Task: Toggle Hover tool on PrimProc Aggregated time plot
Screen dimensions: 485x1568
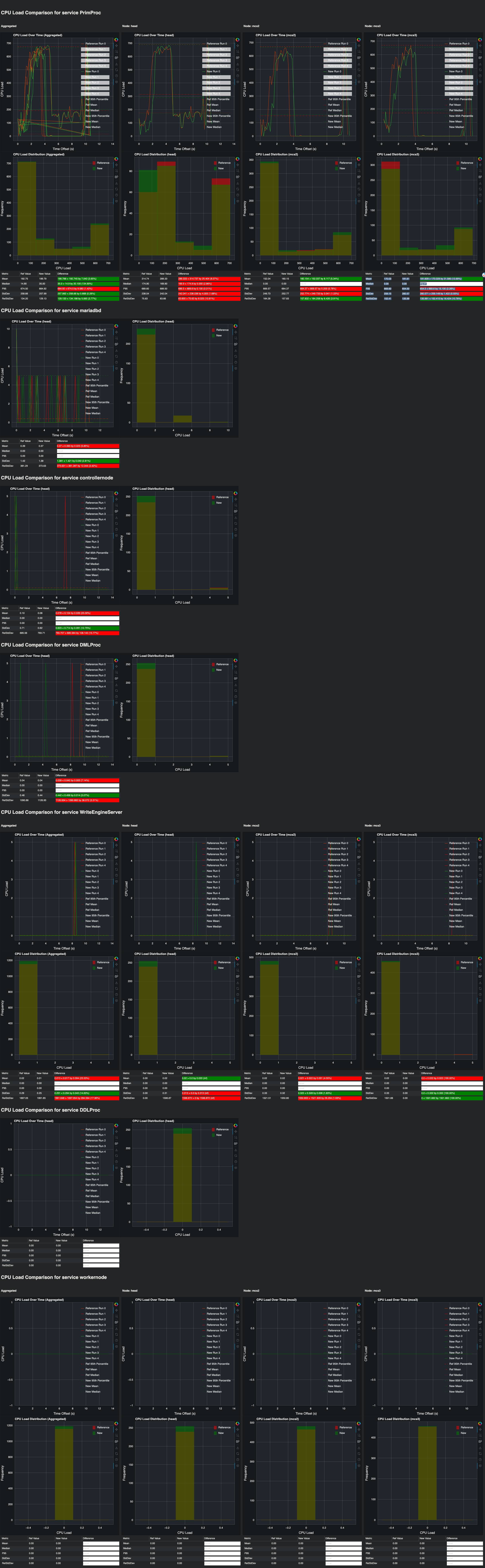Action: (116, 82)
